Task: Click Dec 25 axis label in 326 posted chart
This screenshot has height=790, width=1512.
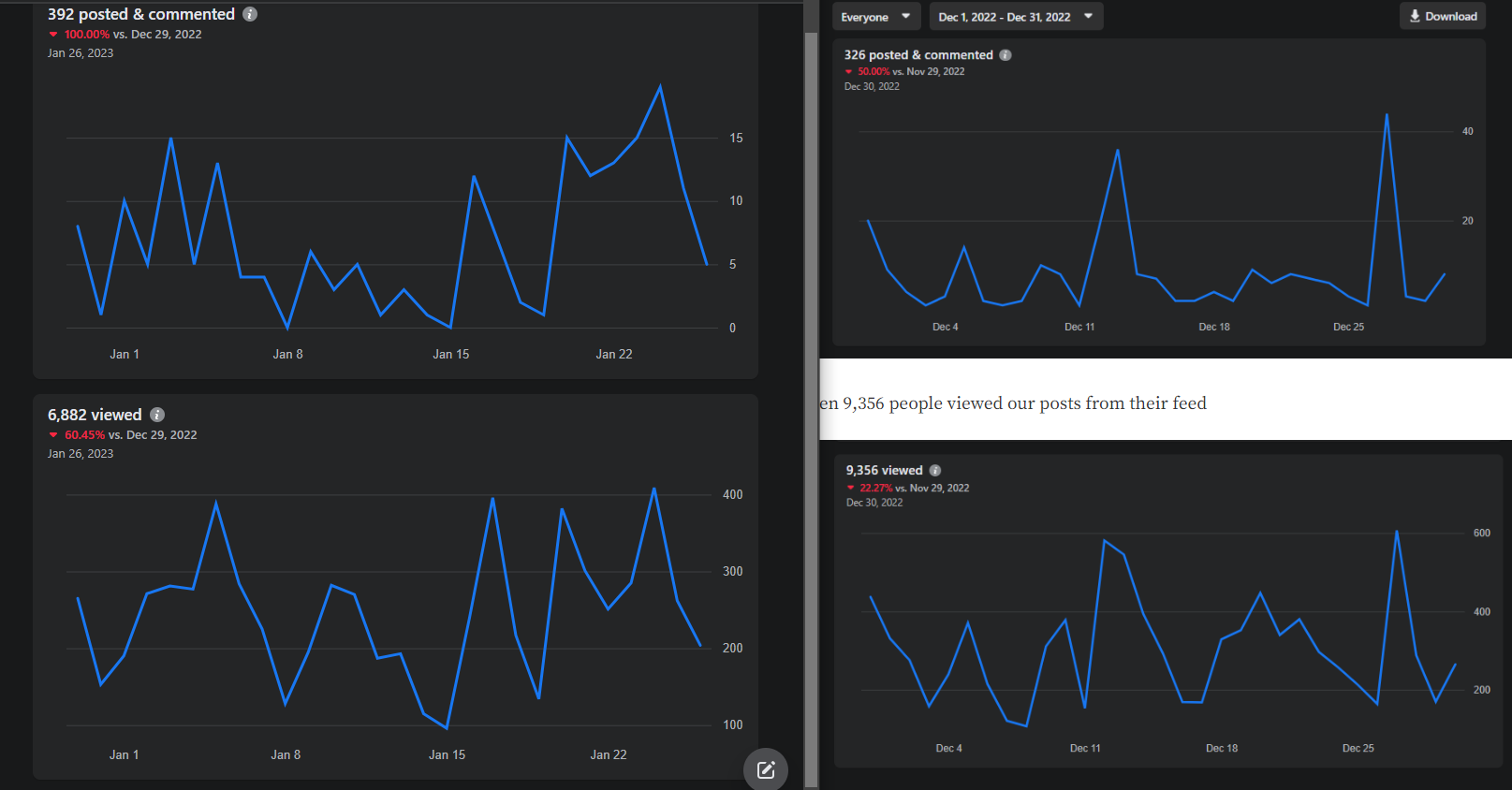Action: coord(1349,327)
